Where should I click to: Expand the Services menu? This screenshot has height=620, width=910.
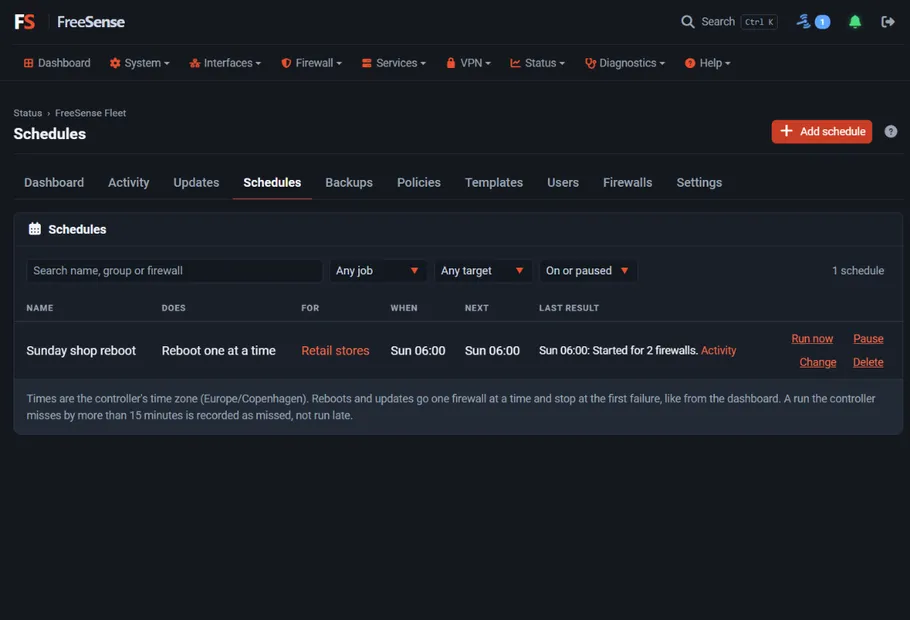pyautogui.click(x=394, y=63)
